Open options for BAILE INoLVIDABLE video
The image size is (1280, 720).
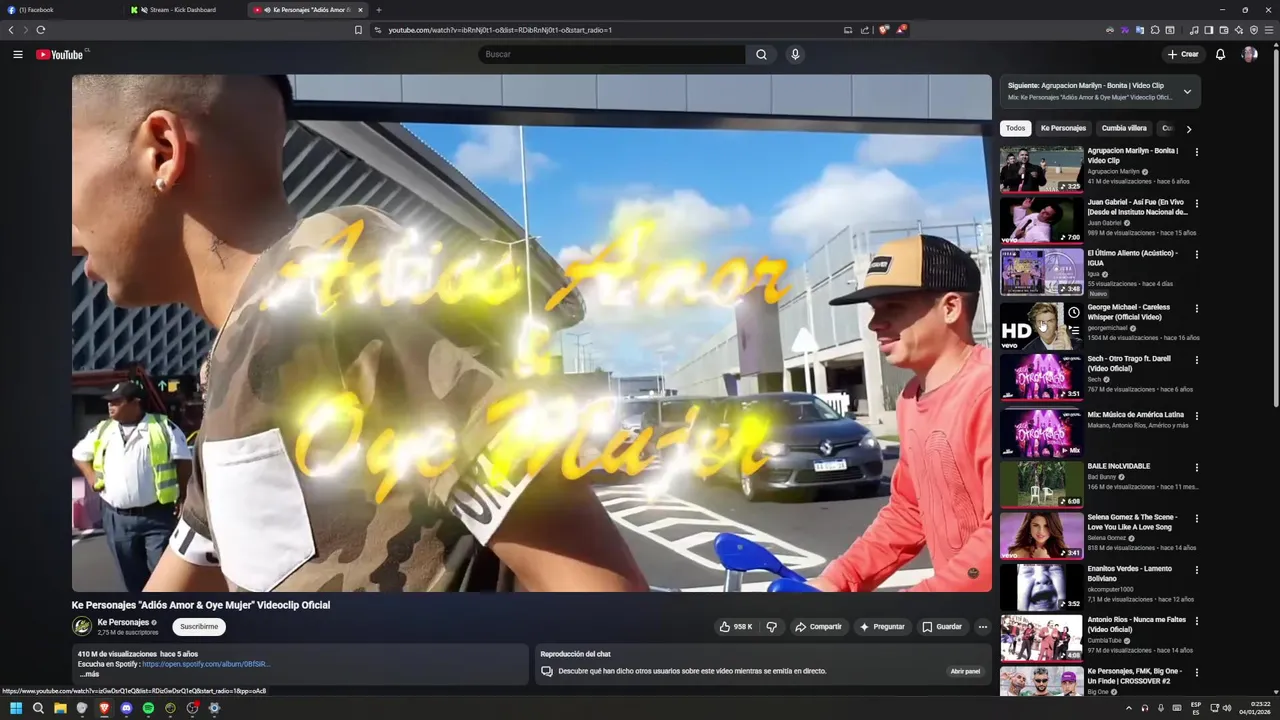tap(1196, 467)
